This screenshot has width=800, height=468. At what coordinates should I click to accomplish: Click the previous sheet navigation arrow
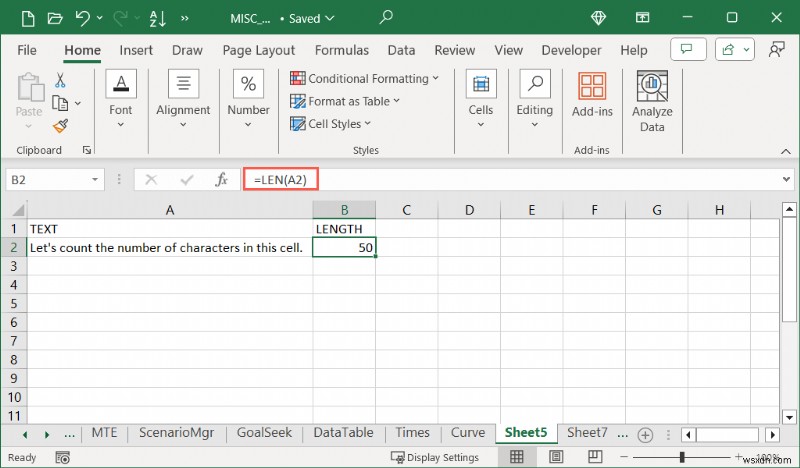click(x=24, y=435)
